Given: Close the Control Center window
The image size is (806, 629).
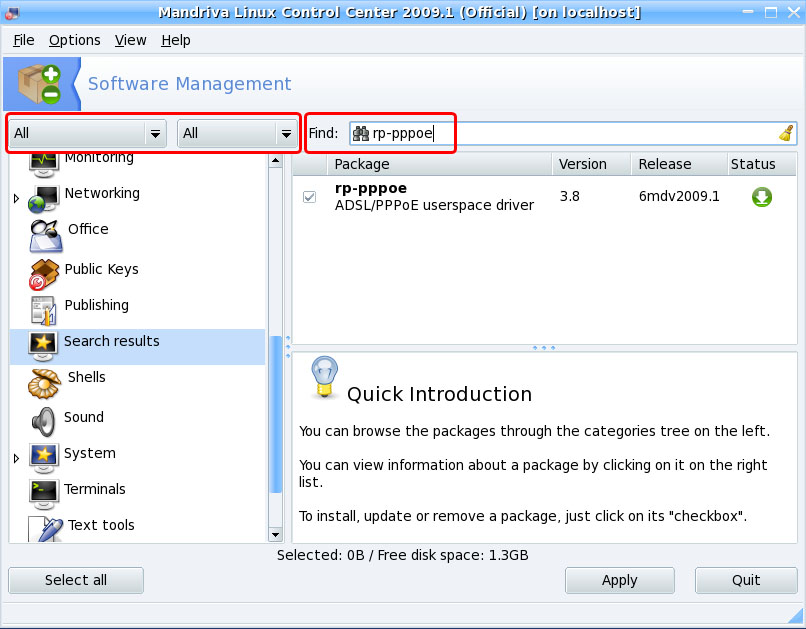Looking at the screenshot, I should (794, 12).
